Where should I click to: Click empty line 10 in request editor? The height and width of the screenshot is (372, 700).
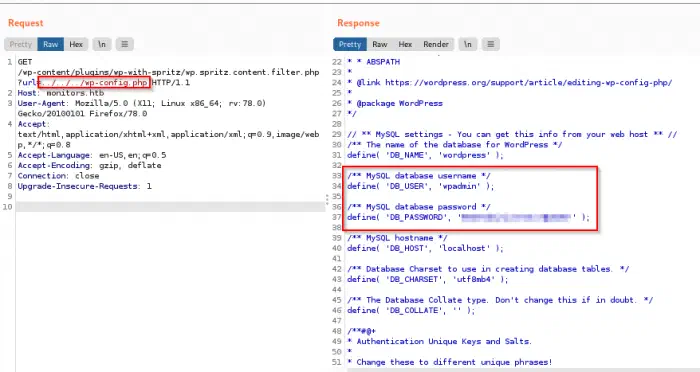click(x=171, y=207)
